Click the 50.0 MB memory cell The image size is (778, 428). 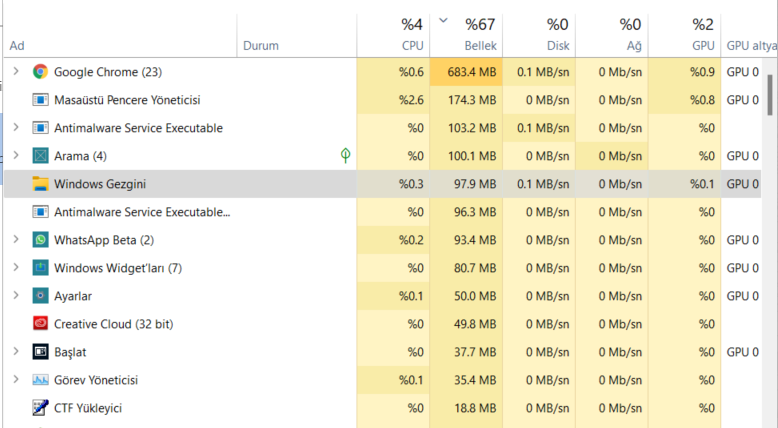[x=466, y=296]
